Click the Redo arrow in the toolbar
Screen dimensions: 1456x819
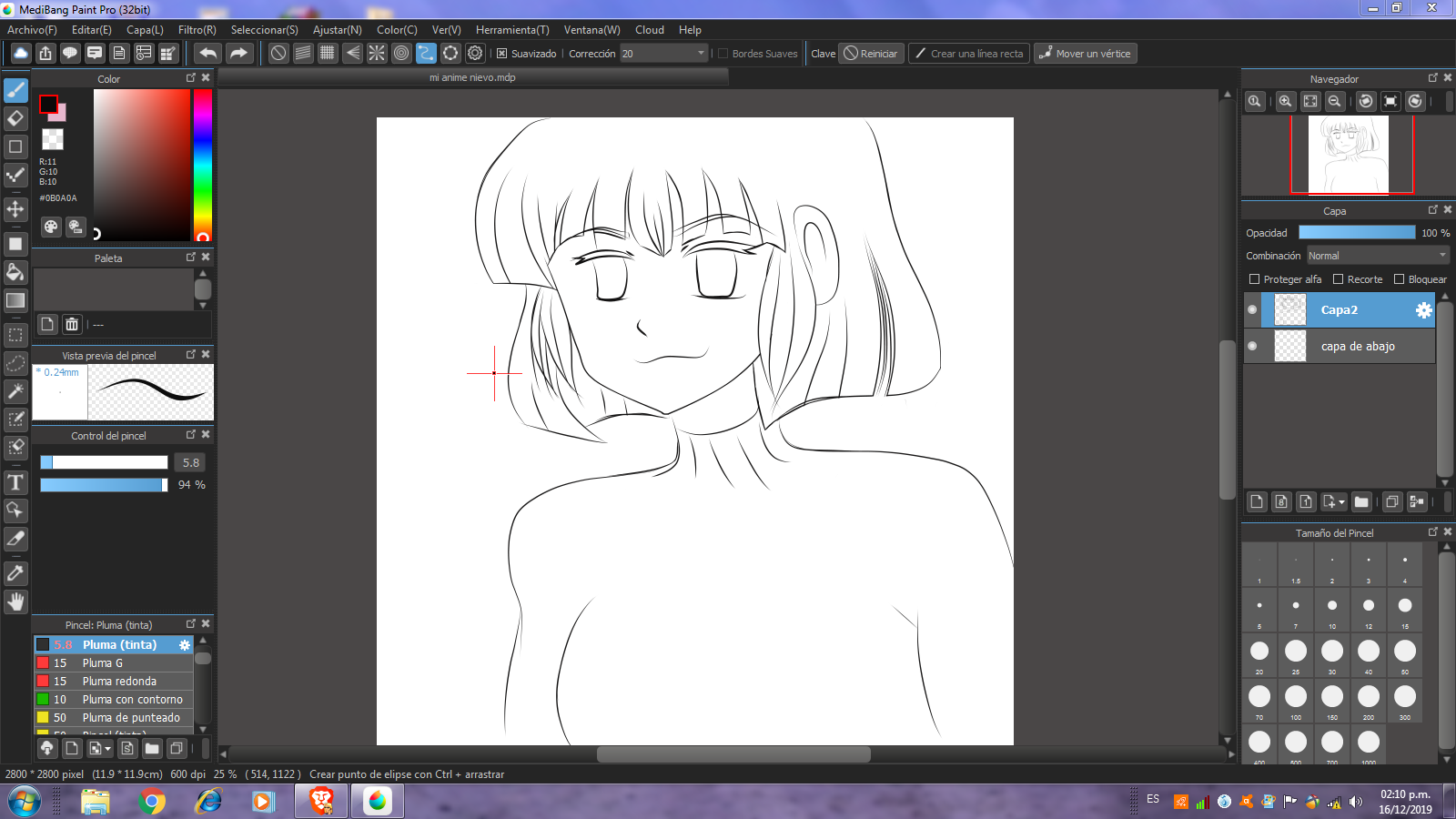pos(238,53)
